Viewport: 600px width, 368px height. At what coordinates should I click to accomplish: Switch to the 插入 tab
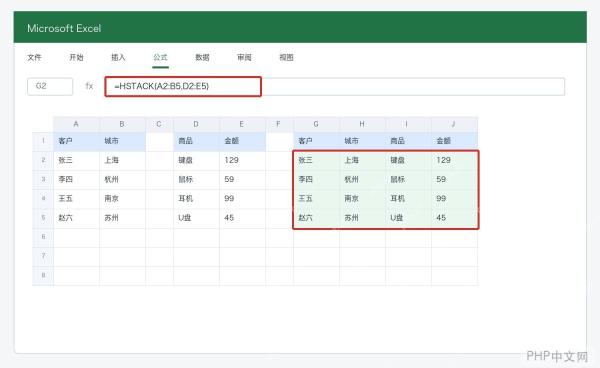(x=118, y=57)
